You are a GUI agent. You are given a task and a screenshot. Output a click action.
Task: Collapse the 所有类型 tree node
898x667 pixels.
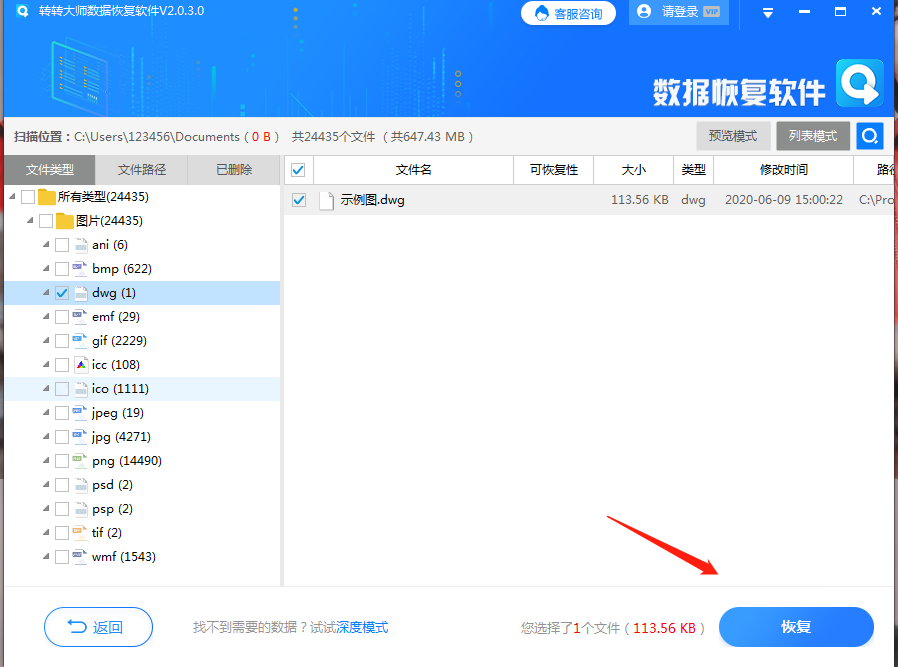point(13,197)
